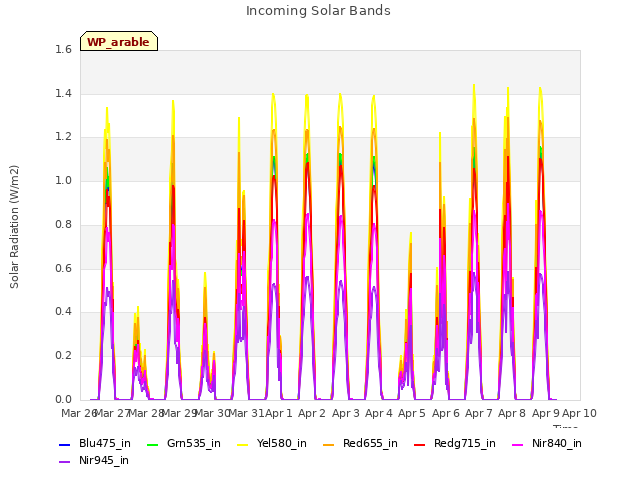Click the Apr 1 x-axis date label
This screenshot has height=480, width=640.
tap(279, 413)
